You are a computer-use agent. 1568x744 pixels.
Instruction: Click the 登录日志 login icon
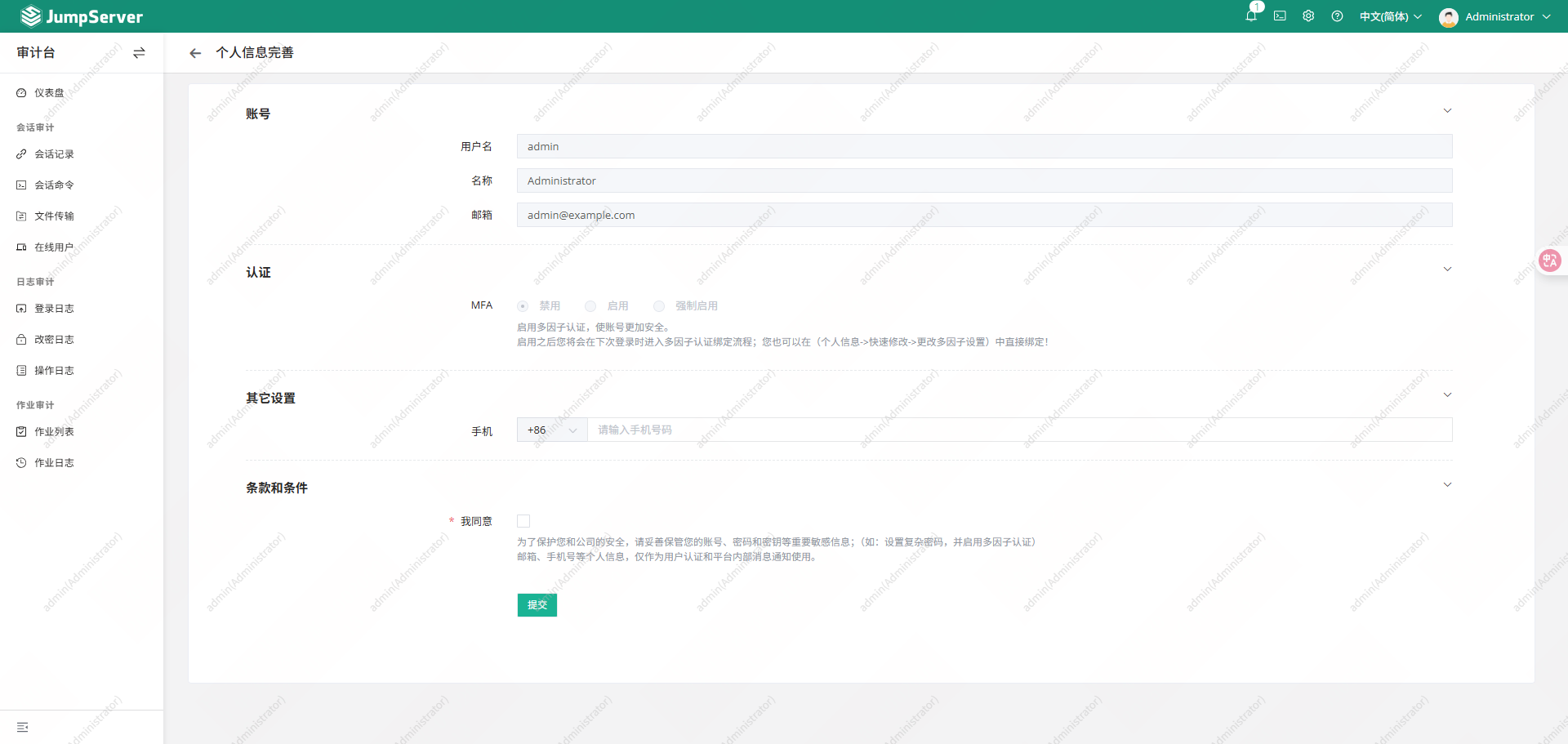(x=21, y=309)
